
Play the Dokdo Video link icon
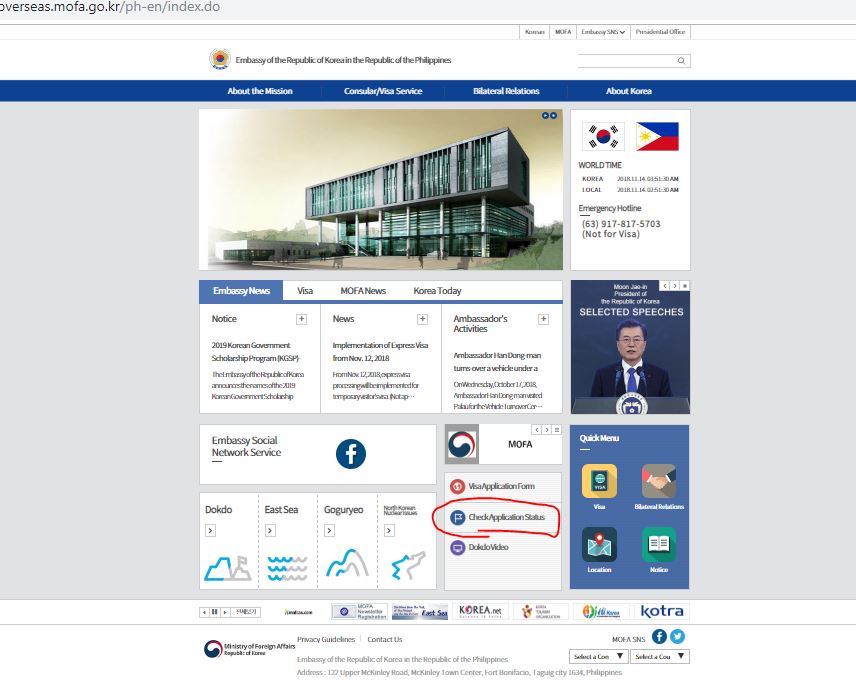point(459,548)
